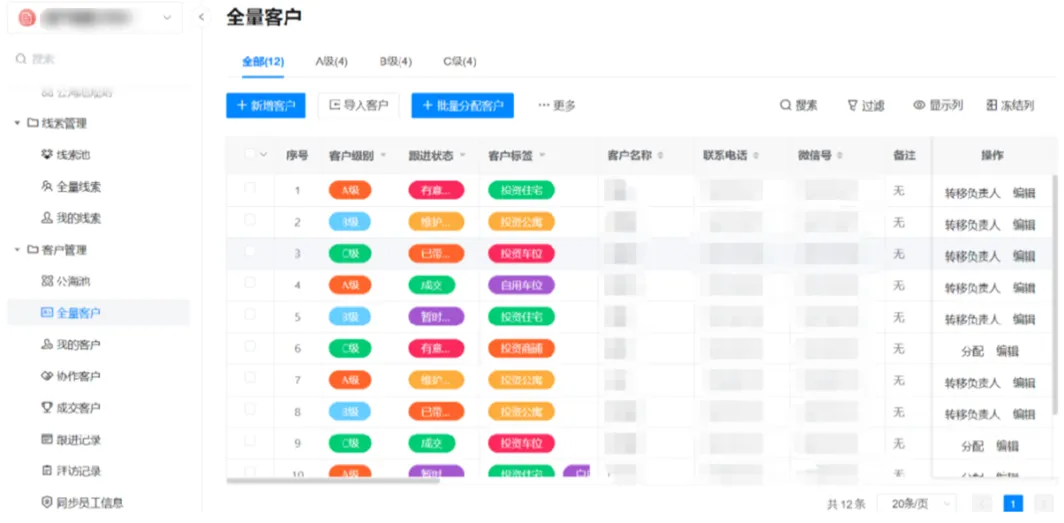Sort by 客户名称 column arrows
This screenshot has height=523, width=1064.
coord(660,155)
